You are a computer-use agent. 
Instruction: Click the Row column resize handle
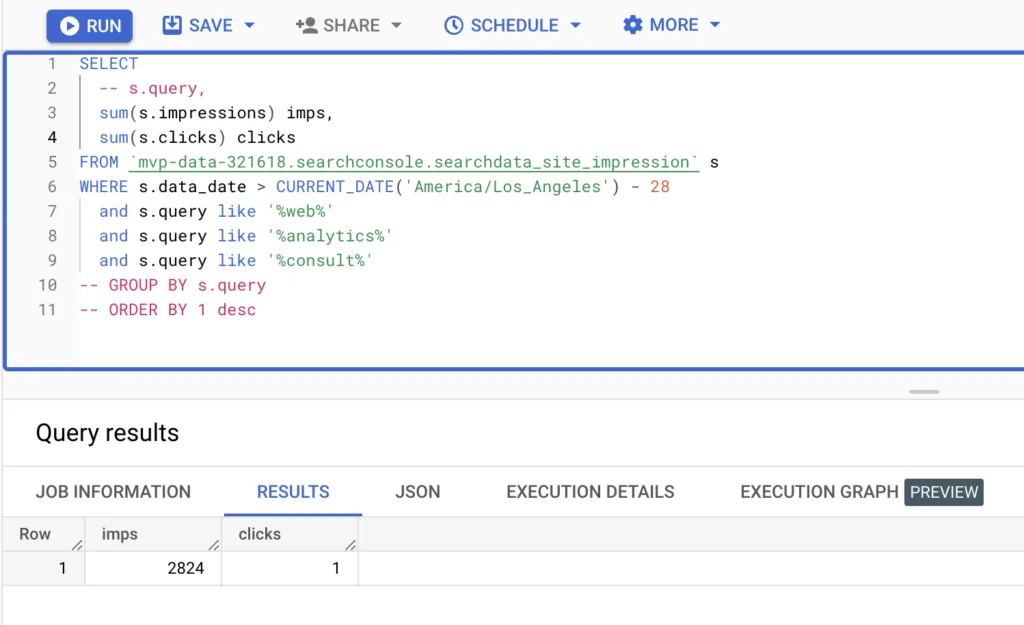point(76,544)
